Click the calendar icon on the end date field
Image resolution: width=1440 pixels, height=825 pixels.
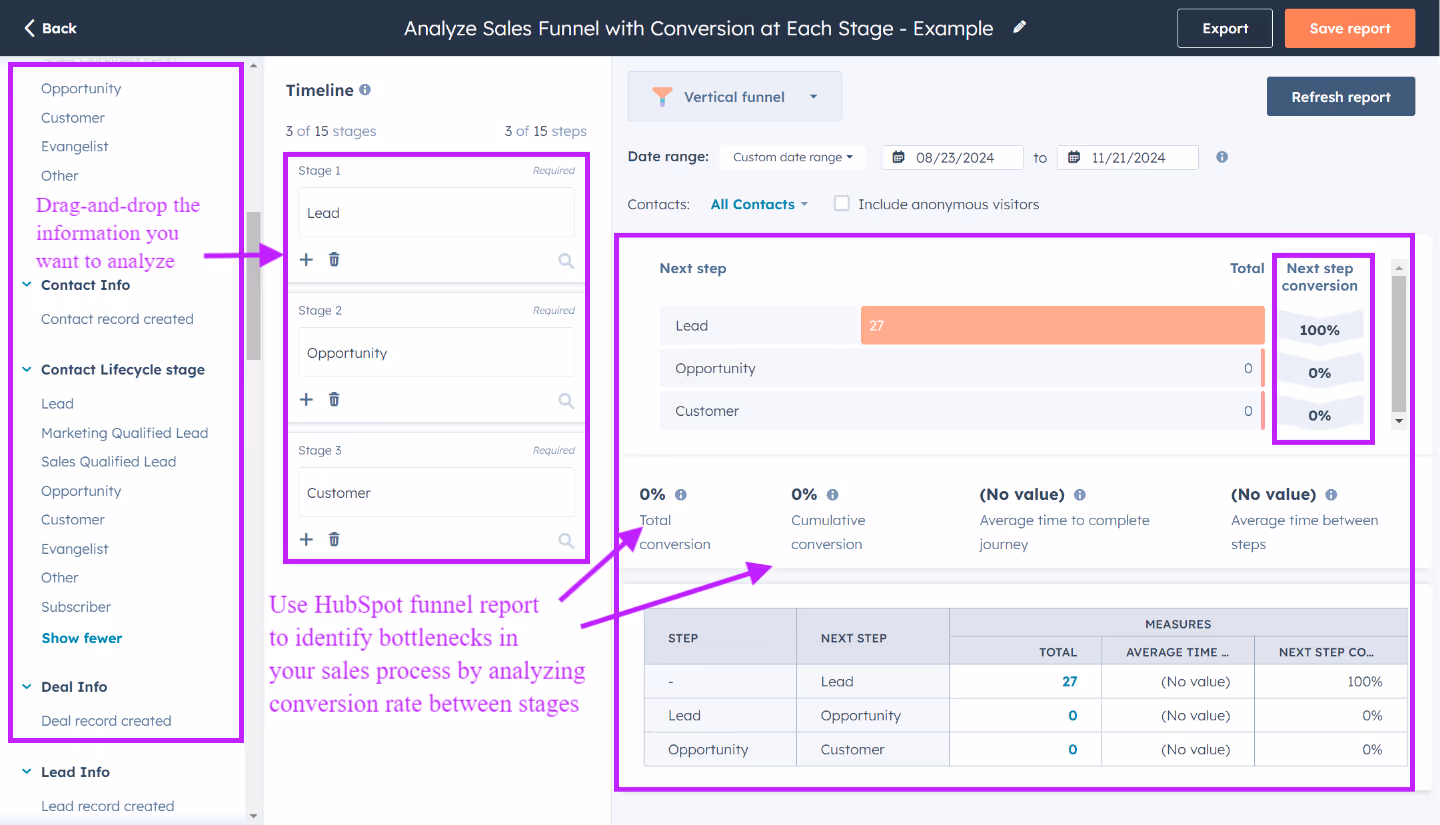[1072, 157]
